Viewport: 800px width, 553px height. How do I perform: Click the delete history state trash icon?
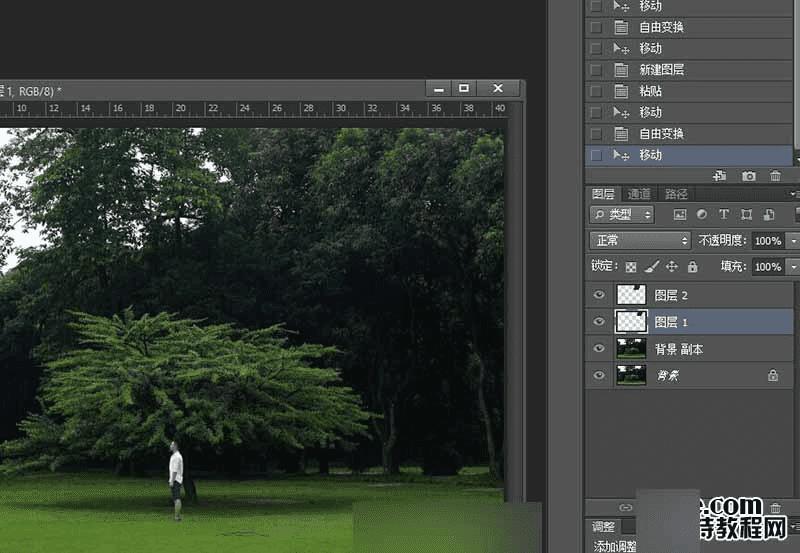(775, 176)
